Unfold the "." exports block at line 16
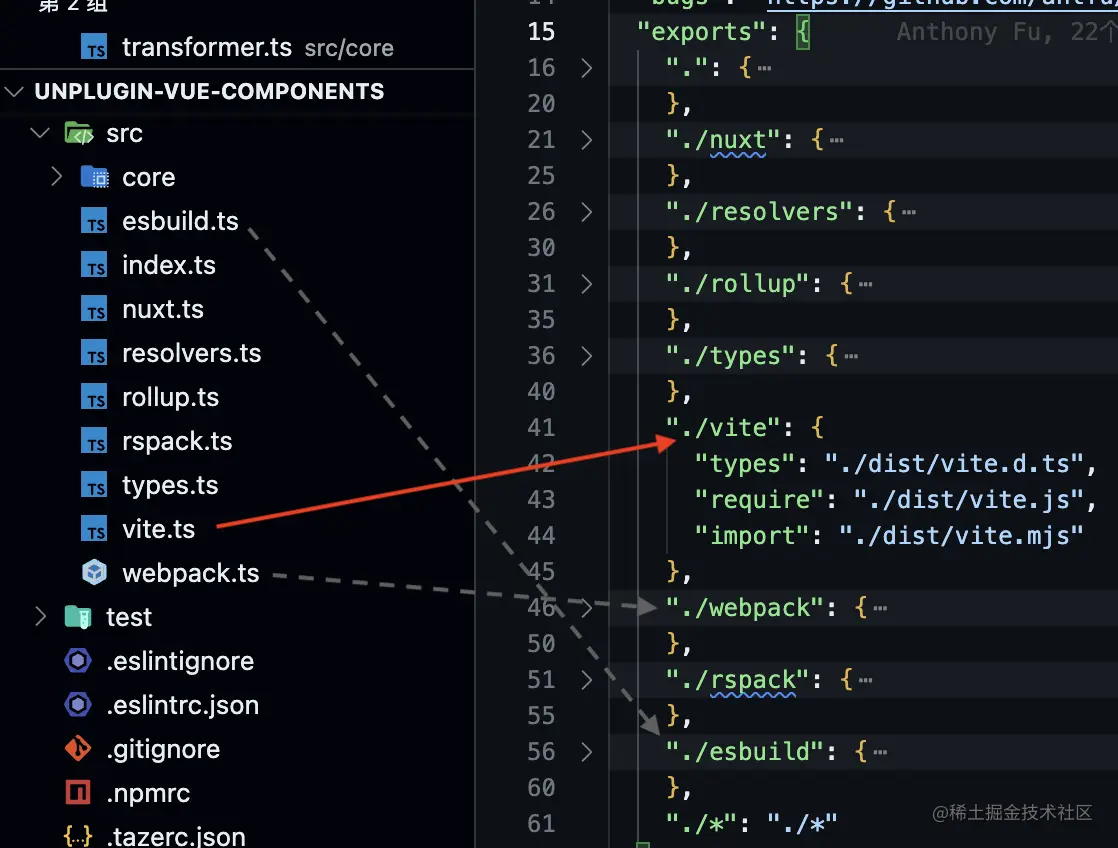Image resolution: width=1118 pixels, height=848 pixels. (x=586, y=68)
